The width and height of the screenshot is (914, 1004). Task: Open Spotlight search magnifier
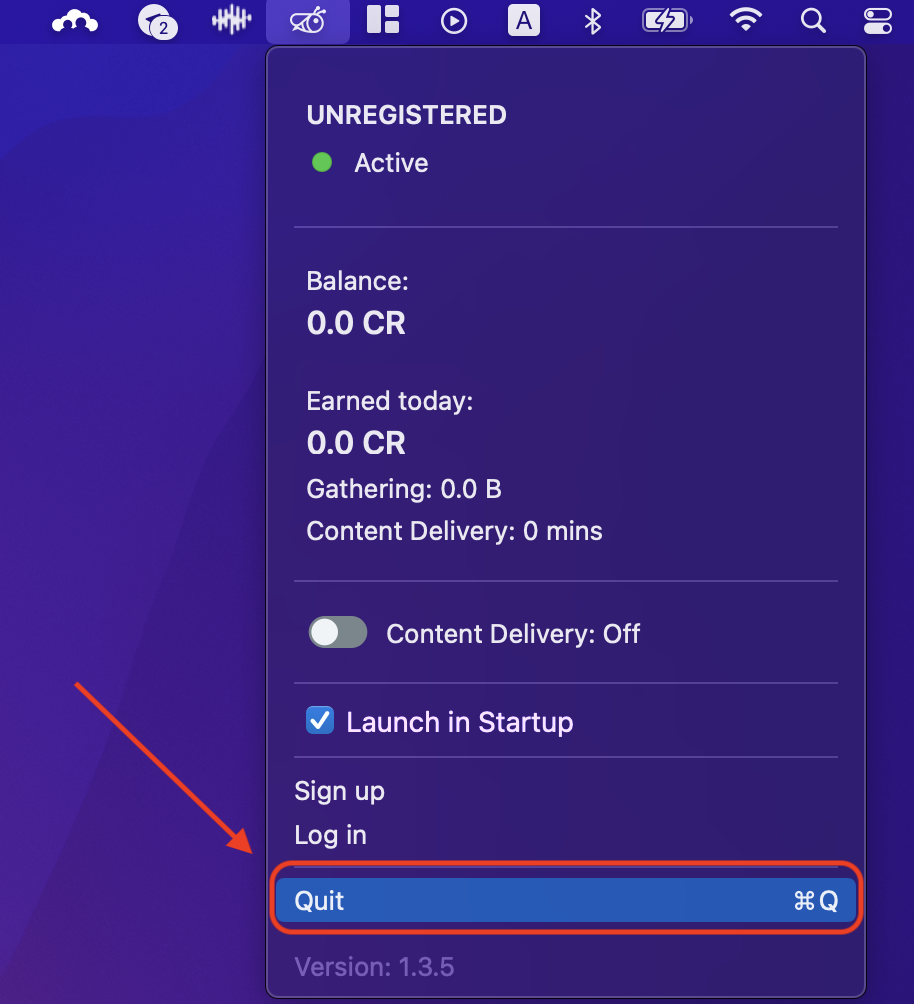pos(813,21)
